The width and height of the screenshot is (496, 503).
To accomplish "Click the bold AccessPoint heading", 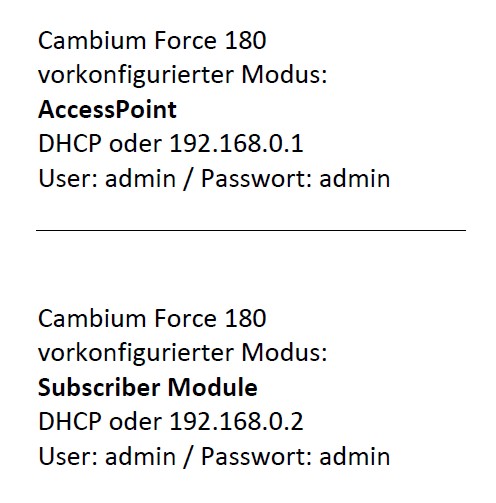I will tap(107, 109).
